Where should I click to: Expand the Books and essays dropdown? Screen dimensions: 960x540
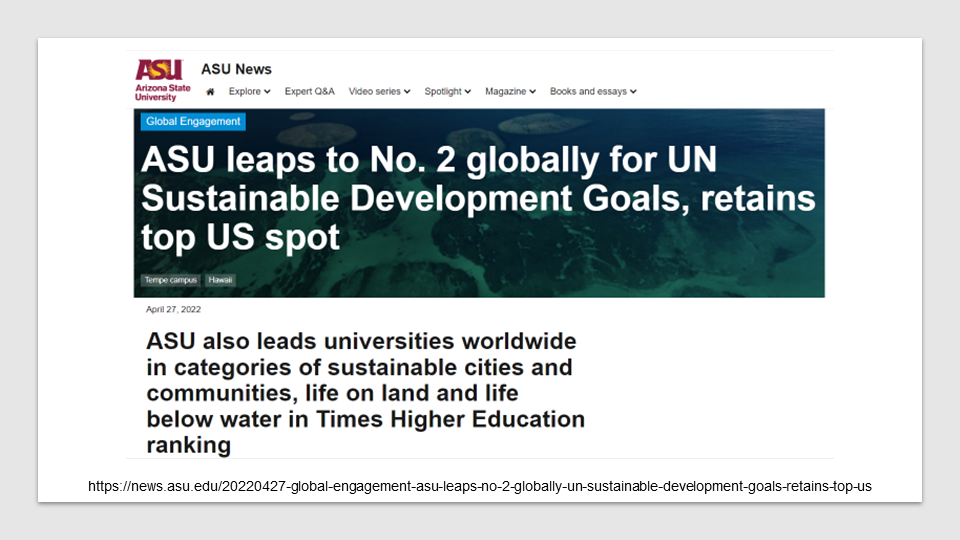tap(593, 91)
